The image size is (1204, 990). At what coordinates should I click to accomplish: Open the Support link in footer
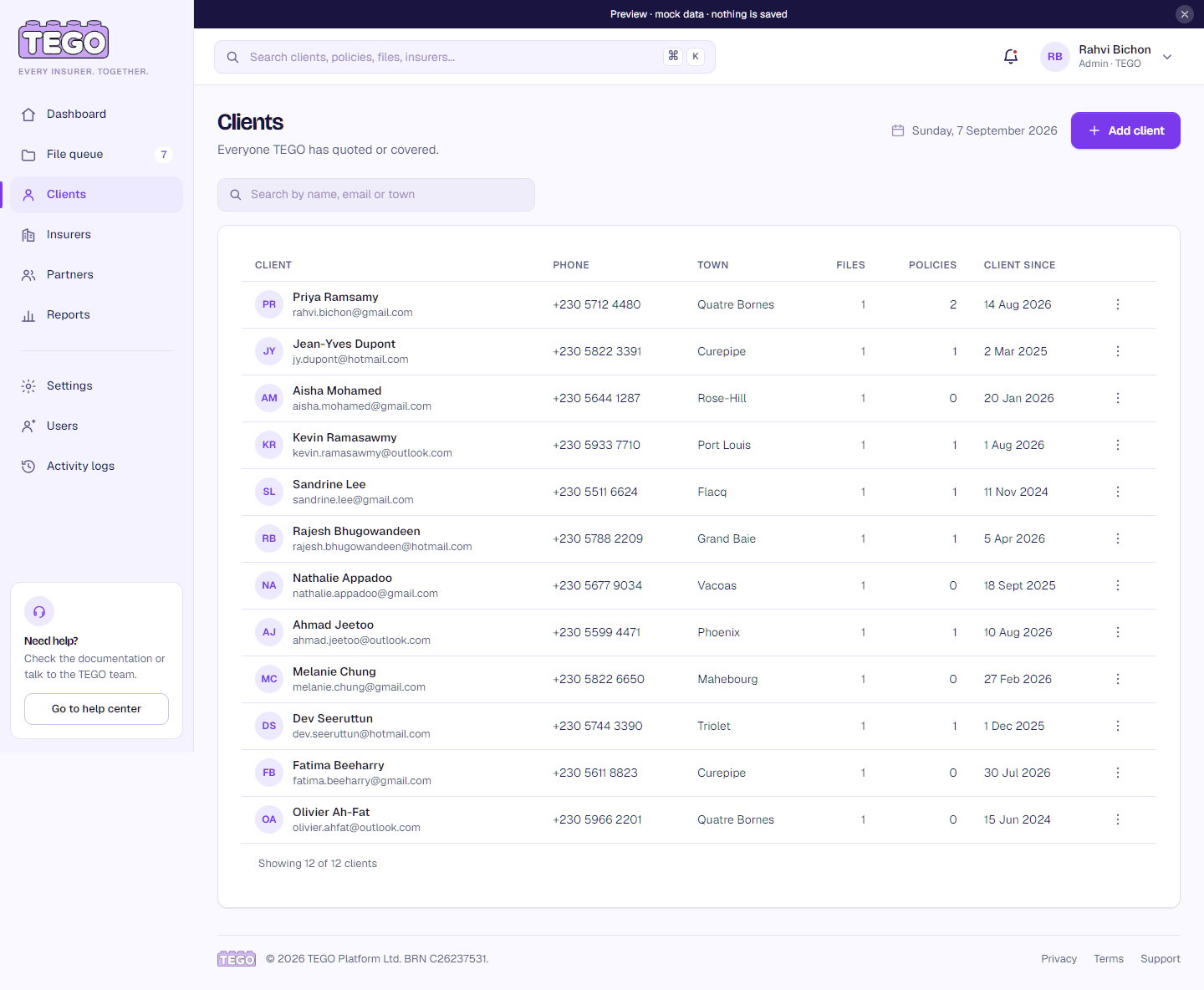coord(1161,959)
